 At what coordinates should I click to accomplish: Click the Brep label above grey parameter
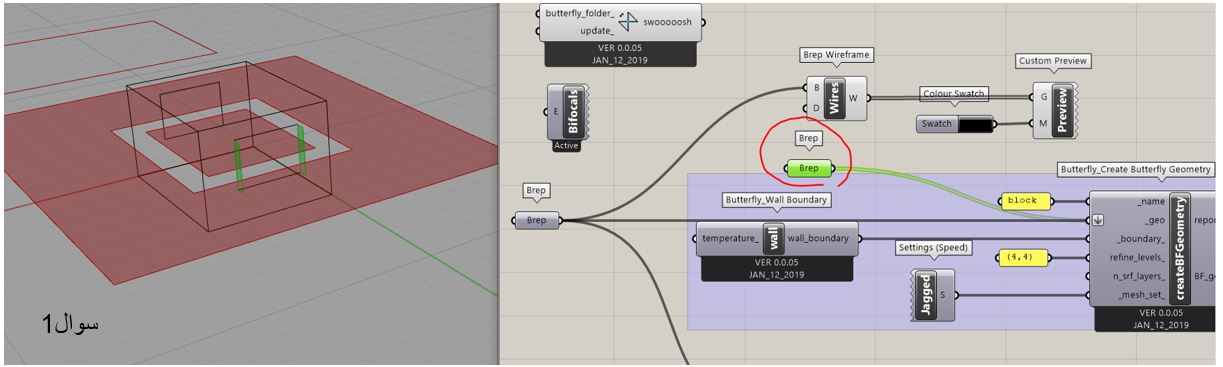[x=537, y=190]
